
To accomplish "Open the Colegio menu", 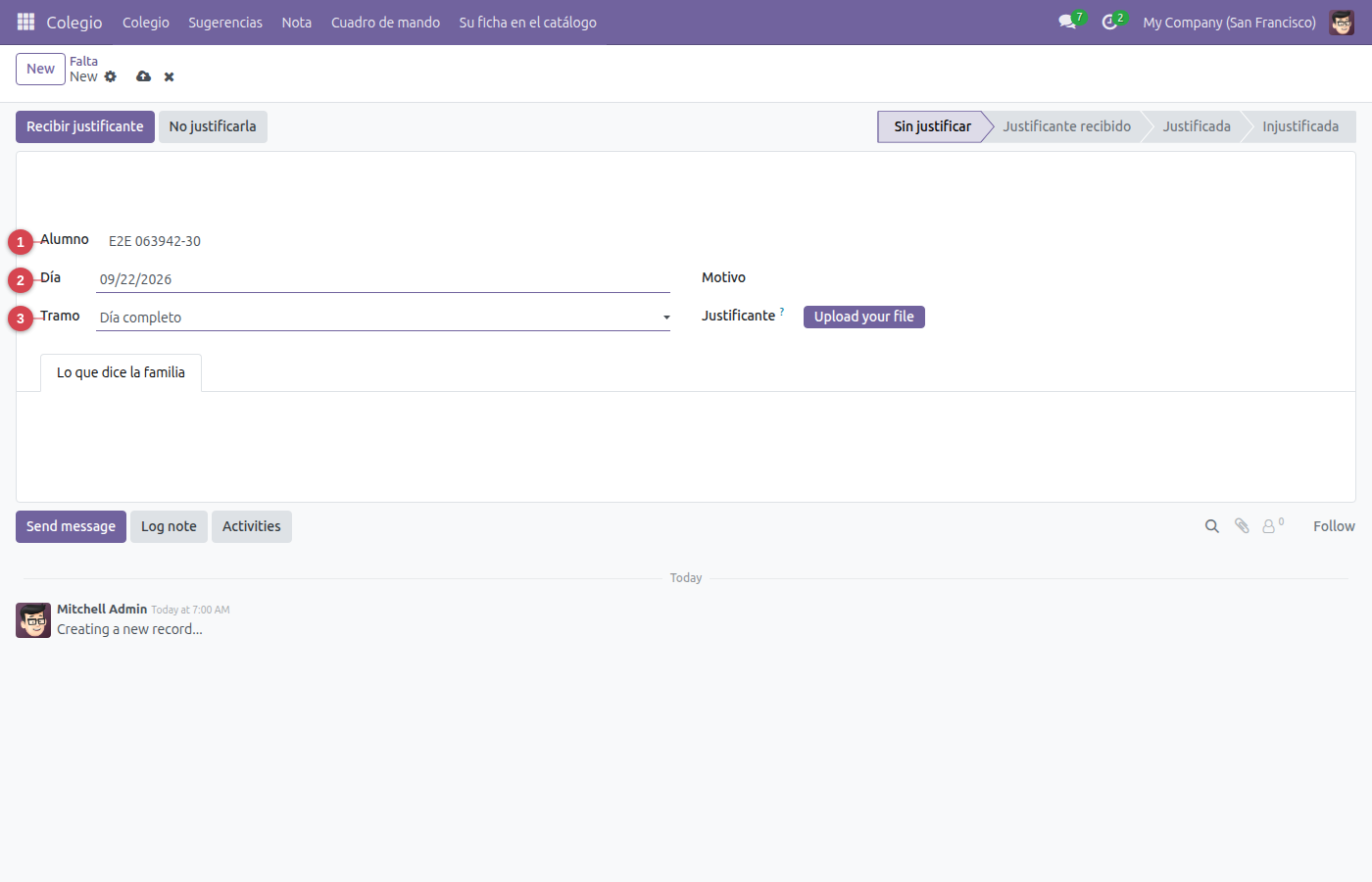I will (146, 22).
